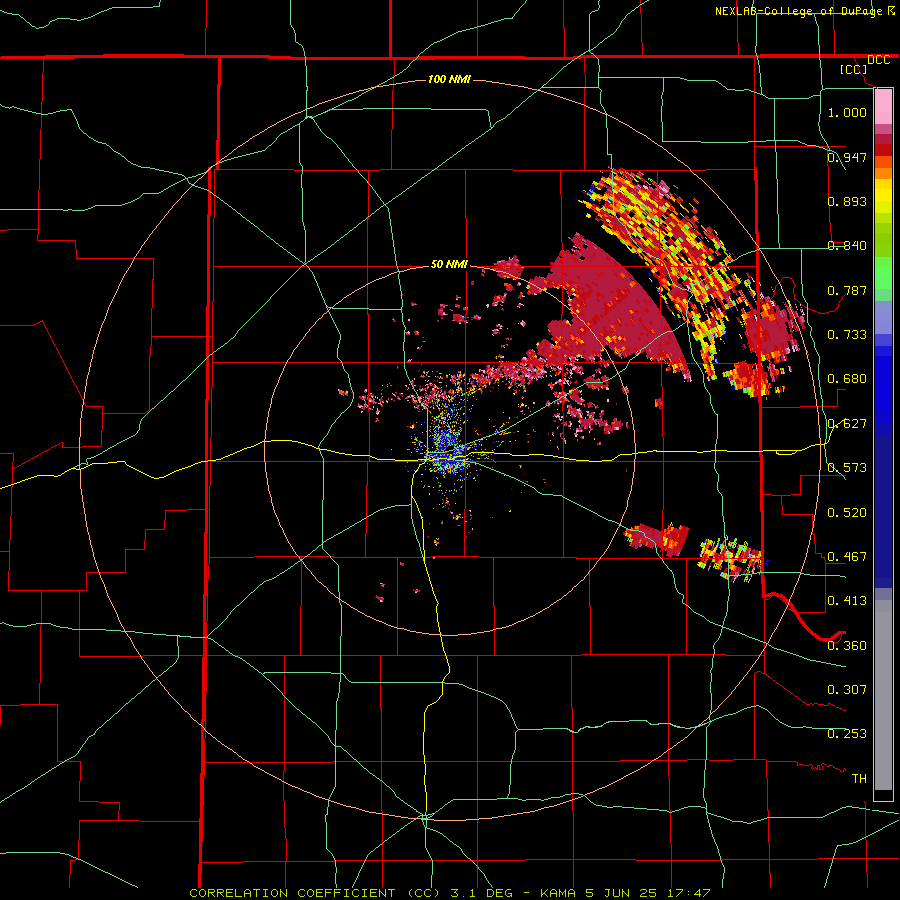The image size is (900, 900).
Task: Click the 0.627 legend value
Action: point(847,424)
